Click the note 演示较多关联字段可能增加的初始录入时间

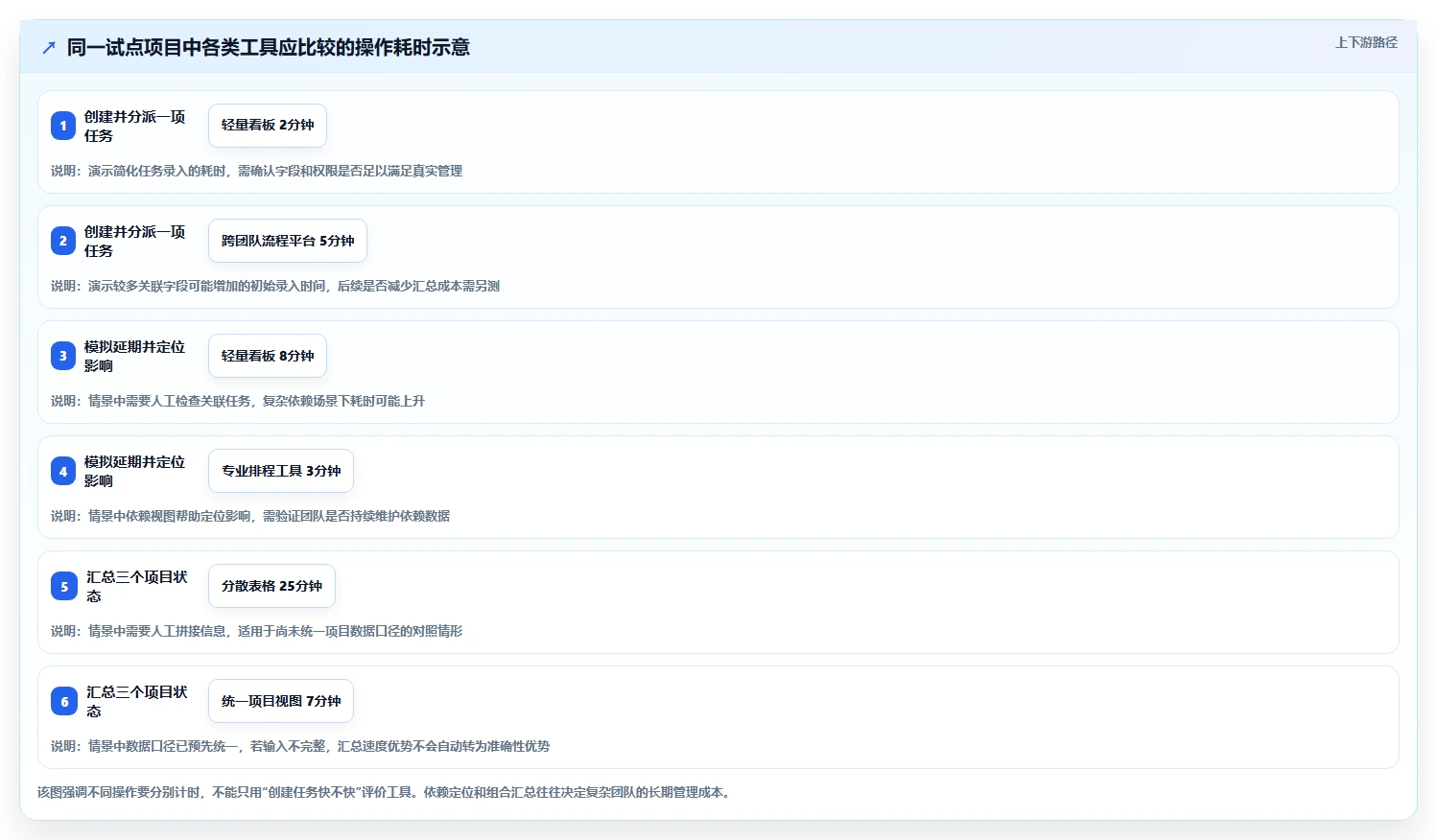(275, 286)
